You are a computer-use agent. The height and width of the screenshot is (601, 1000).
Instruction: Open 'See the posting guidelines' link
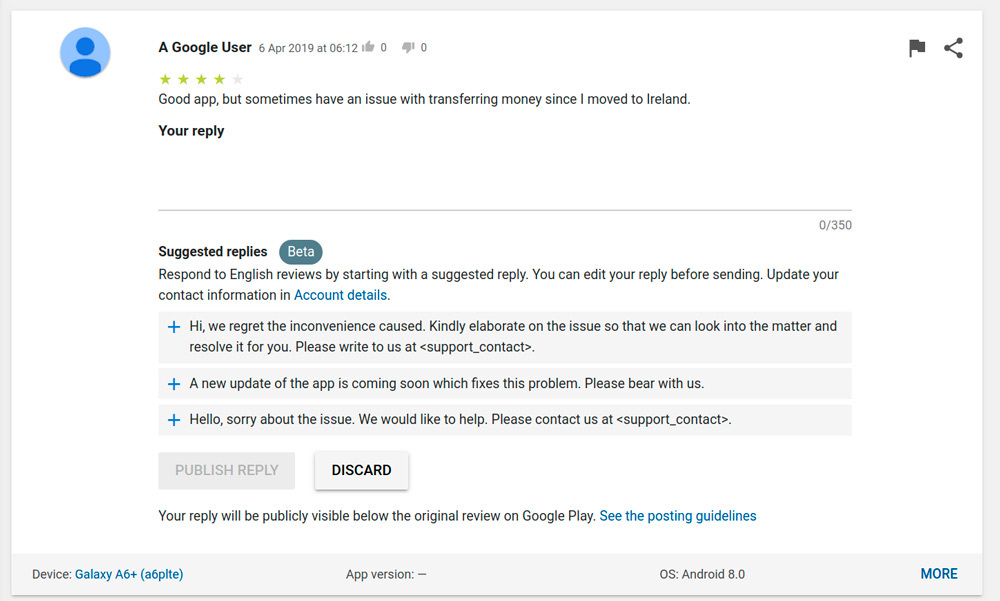(677, 516)
